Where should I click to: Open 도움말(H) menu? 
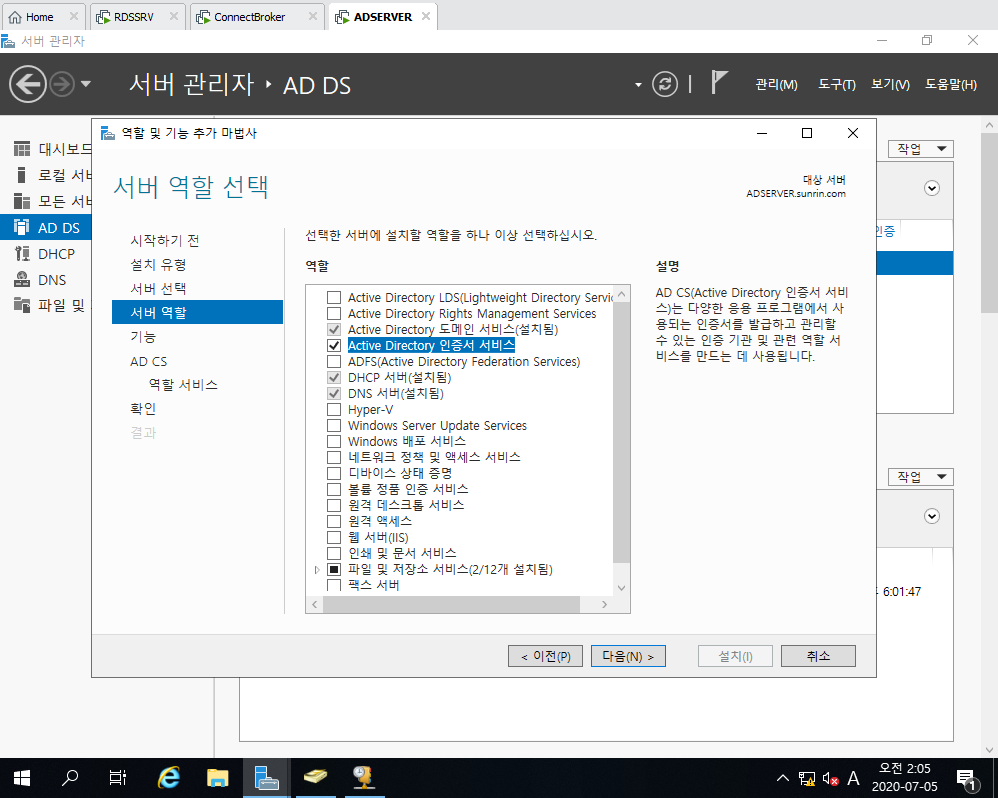(x=950, y=84)
